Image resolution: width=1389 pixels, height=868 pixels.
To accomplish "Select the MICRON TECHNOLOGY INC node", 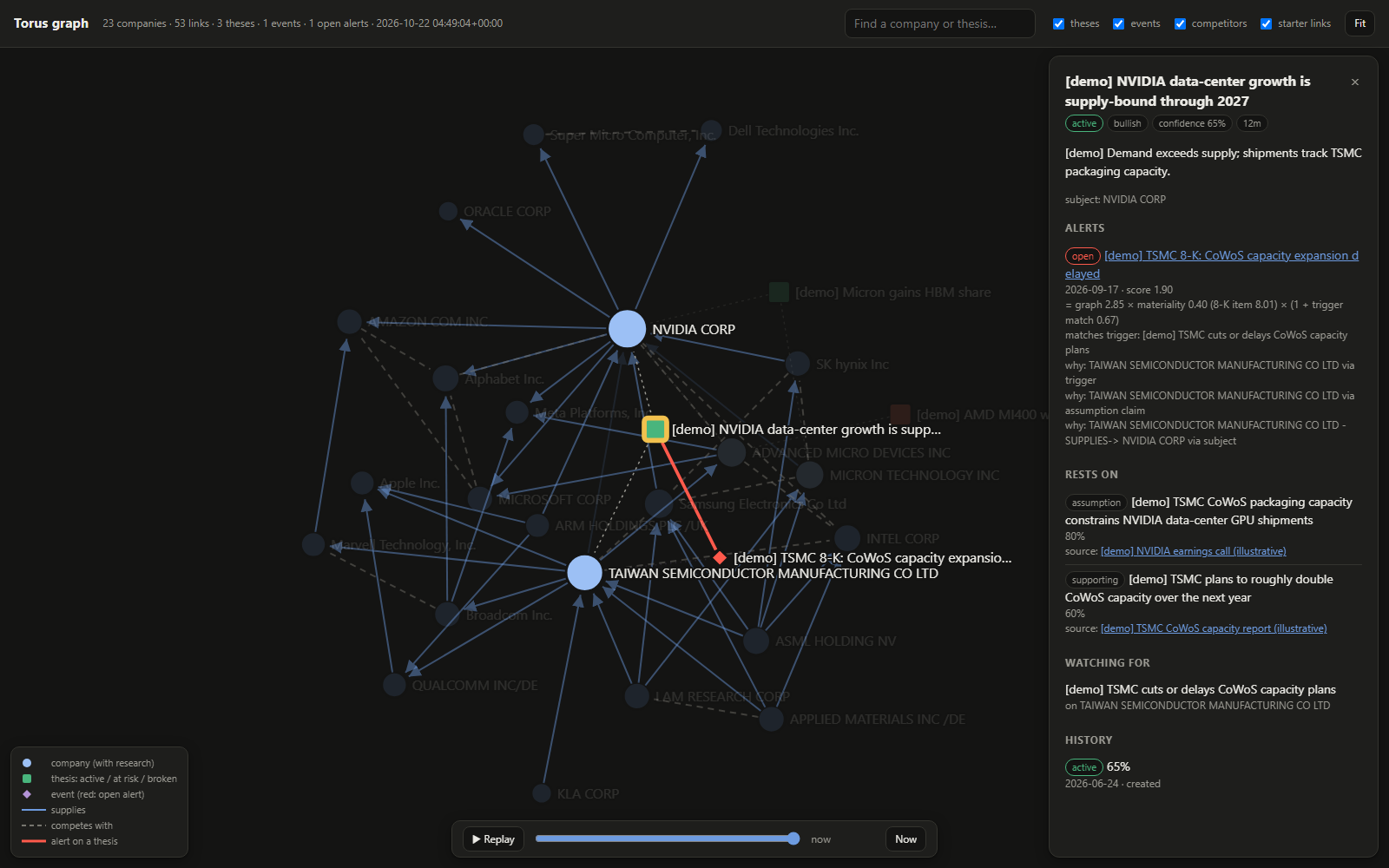I will (x=809, y=475).
